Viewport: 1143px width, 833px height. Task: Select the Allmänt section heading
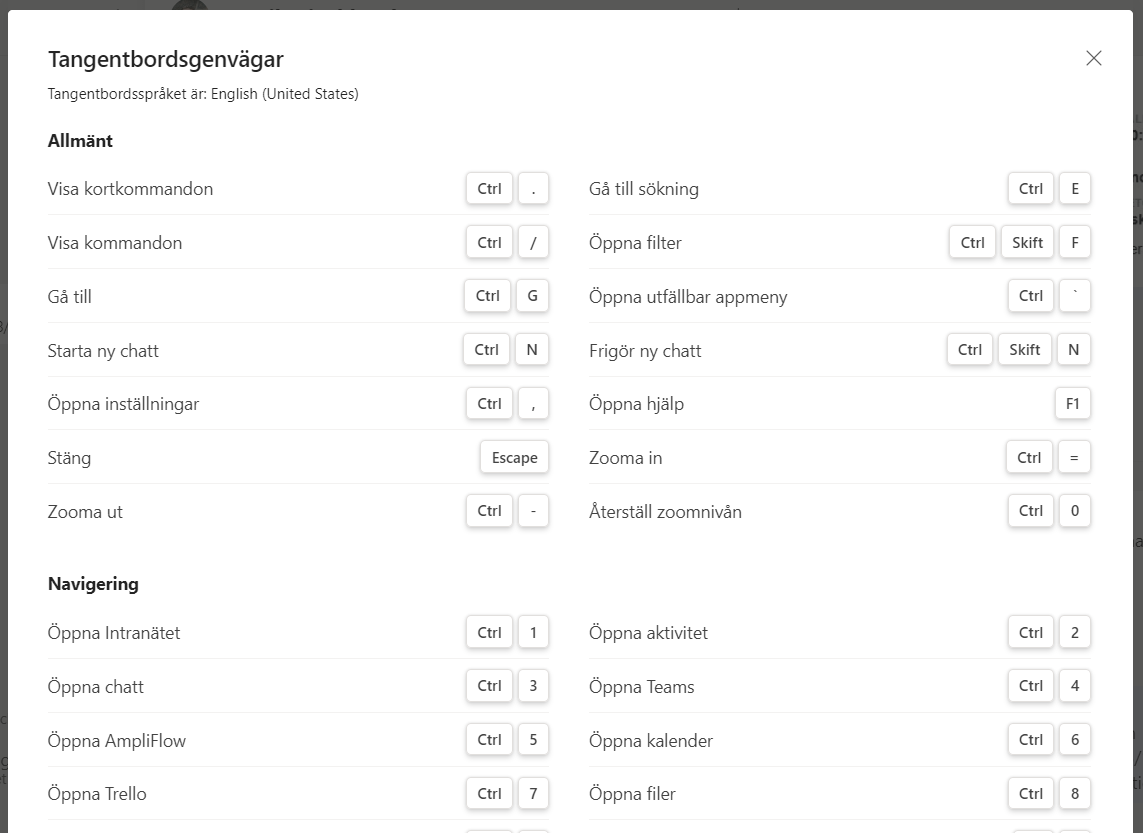point(80,141)
